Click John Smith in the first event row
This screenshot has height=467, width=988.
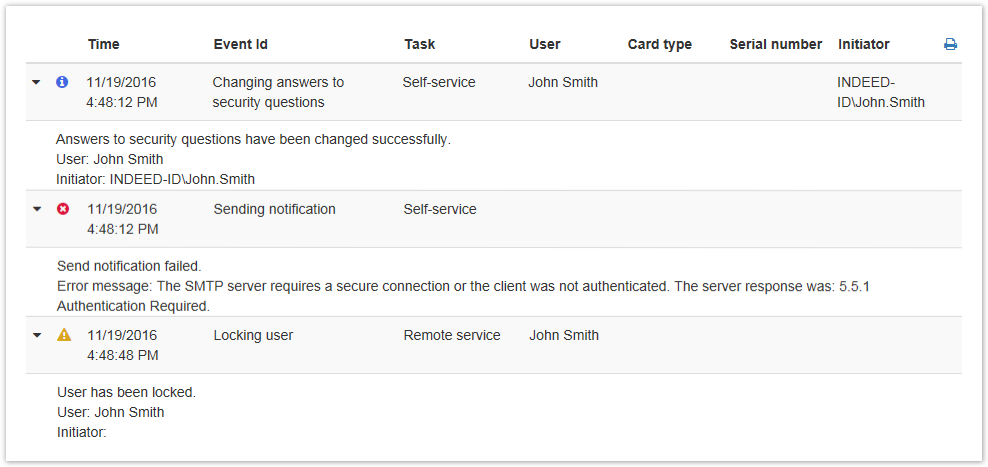point(562,82)
